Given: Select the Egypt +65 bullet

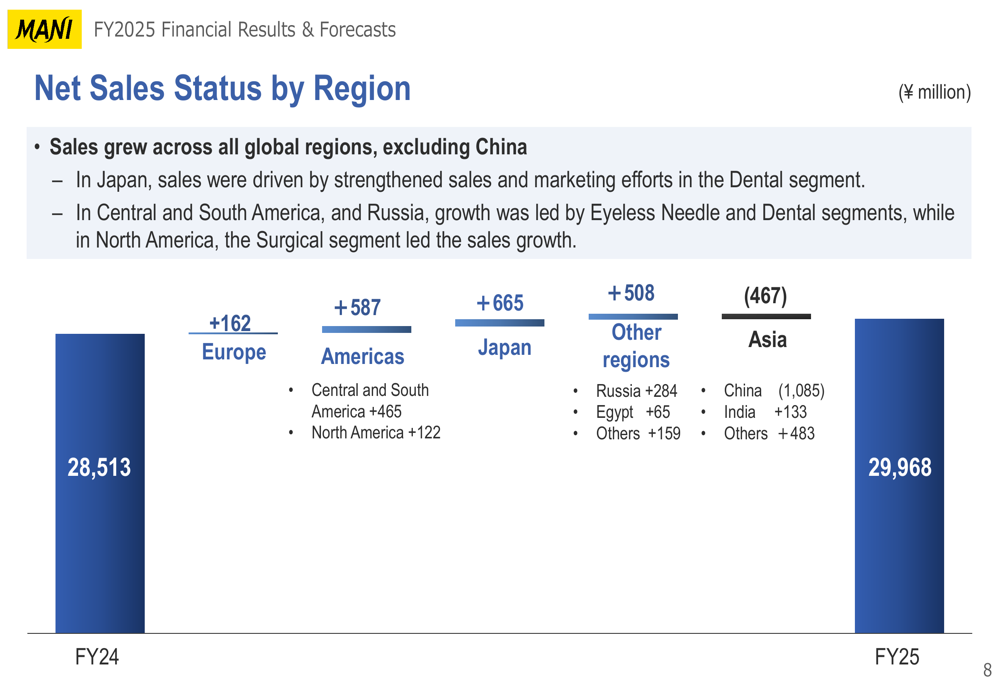Looking at the screenshot, I should (632, 412).
